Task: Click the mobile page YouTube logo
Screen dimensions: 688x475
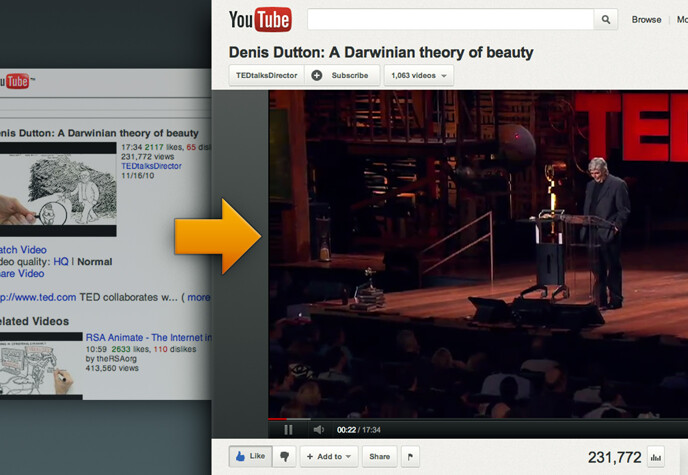Action: point(17,82)
